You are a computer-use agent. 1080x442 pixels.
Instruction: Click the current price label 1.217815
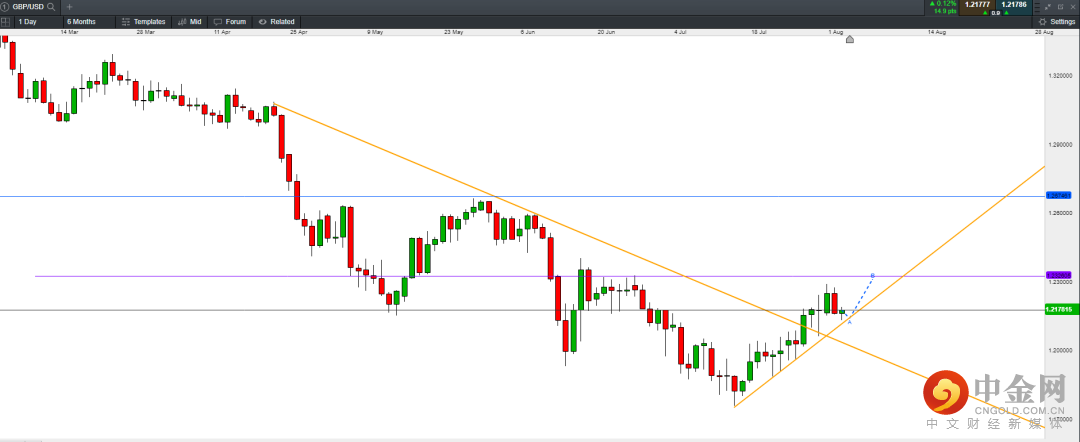point(1059,310)
